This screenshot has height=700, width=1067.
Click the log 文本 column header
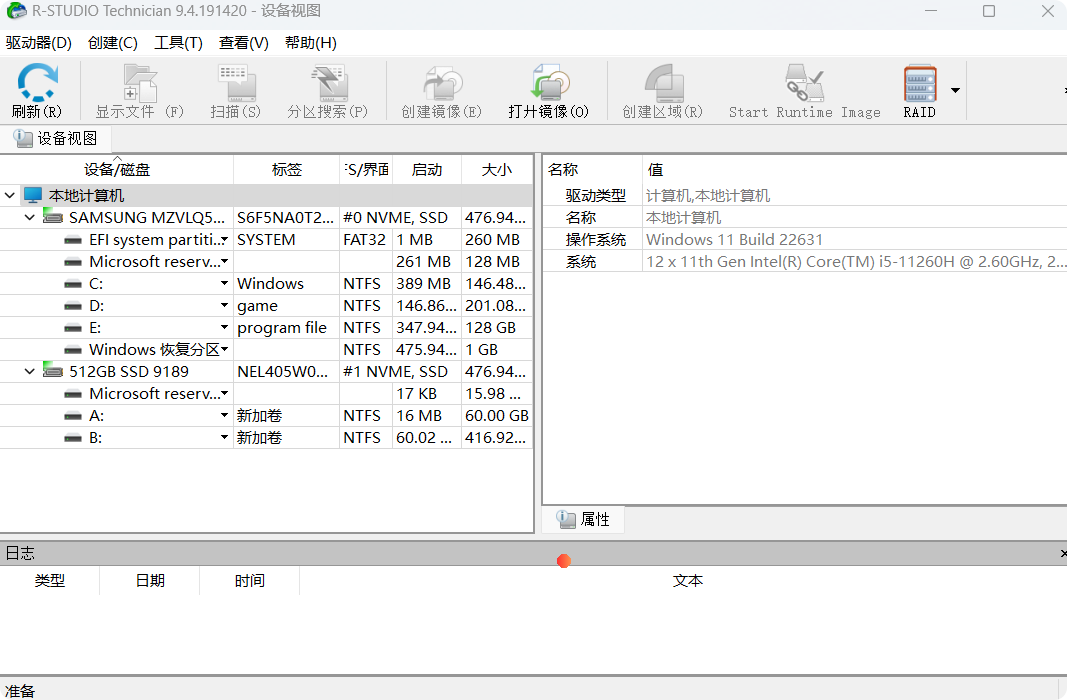coord(687,580)
